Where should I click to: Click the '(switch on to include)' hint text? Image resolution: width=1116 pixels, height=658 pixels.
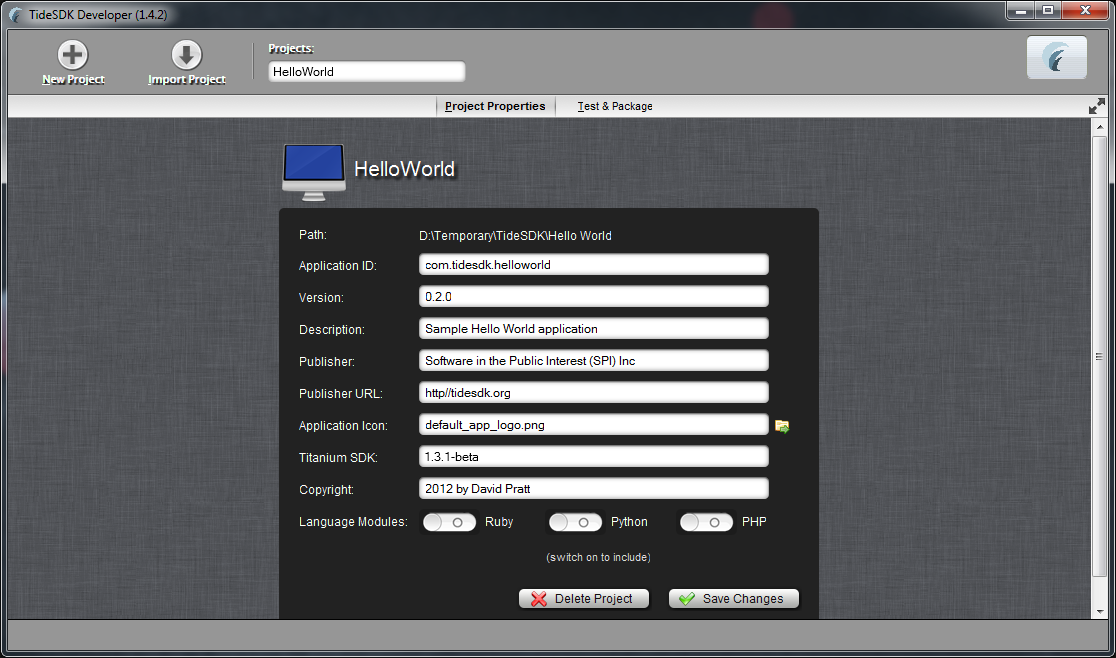tap(599, 558)
